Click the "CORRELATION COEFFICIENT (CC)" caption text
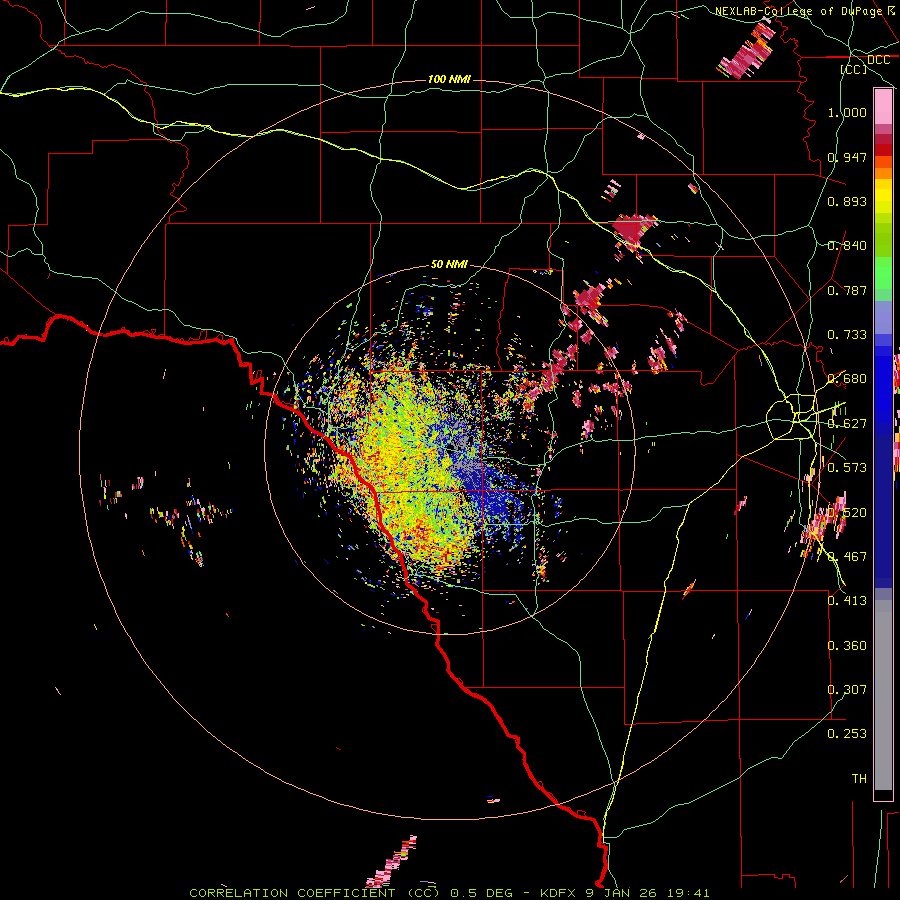 click(x=315, y=893)
